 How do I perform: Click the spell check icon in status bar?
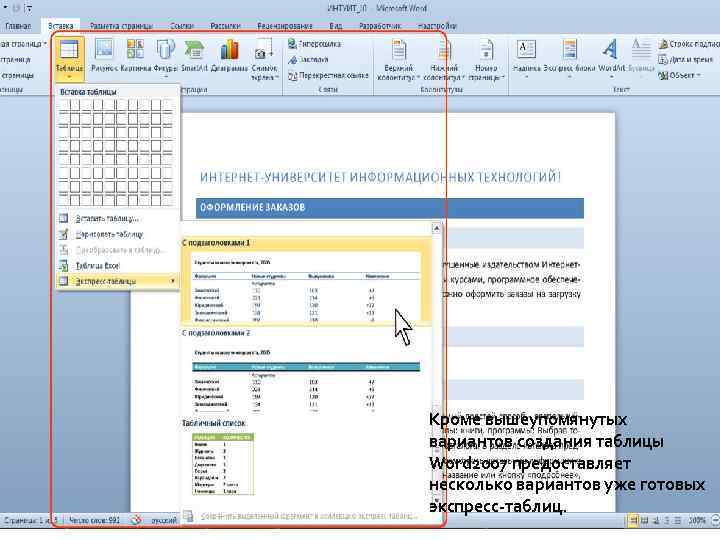click(136, 520)
